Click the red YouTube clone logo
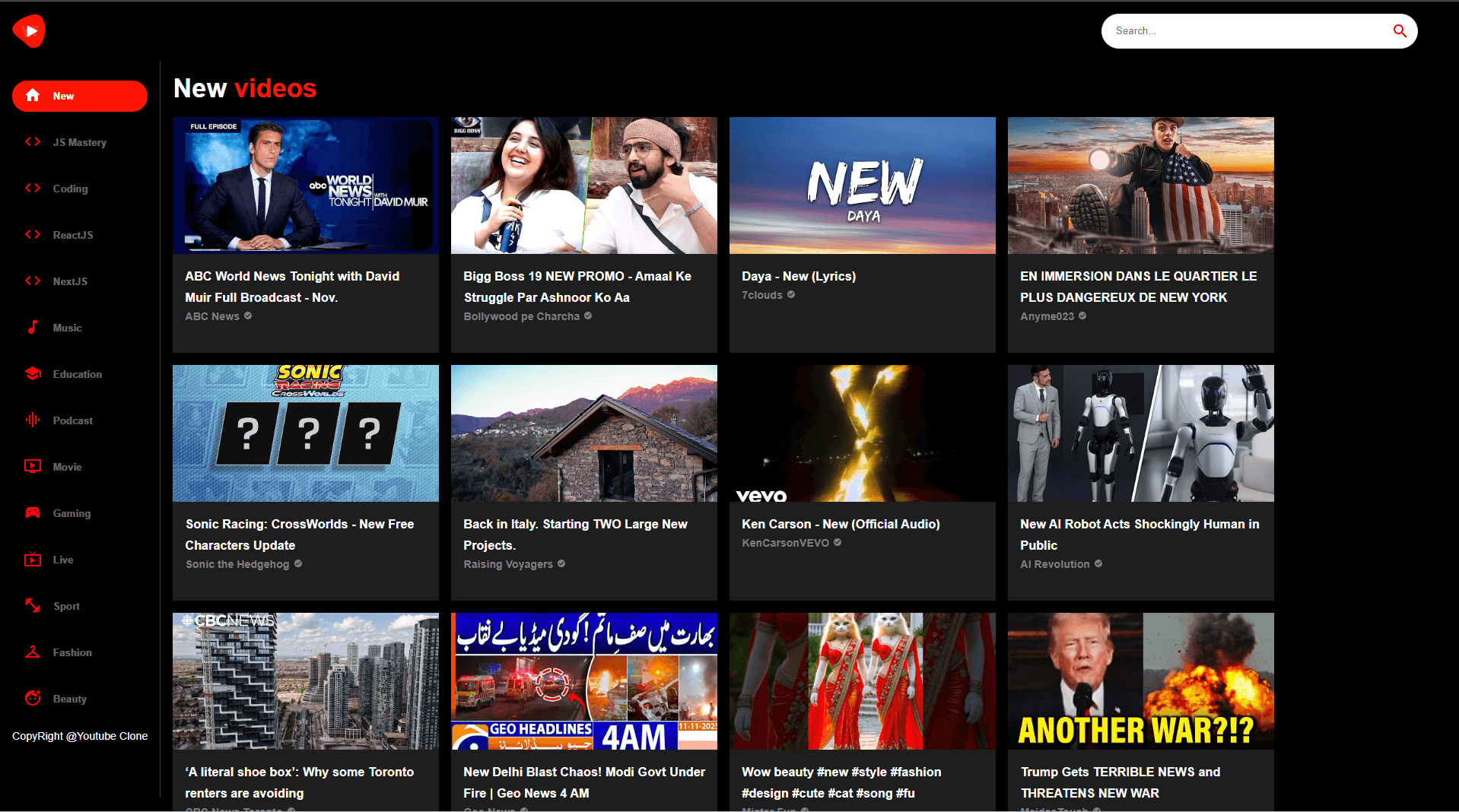Image resolution: width=1459 pixels, height=812 pixels. pyautogui.click(x=29, y=31)
